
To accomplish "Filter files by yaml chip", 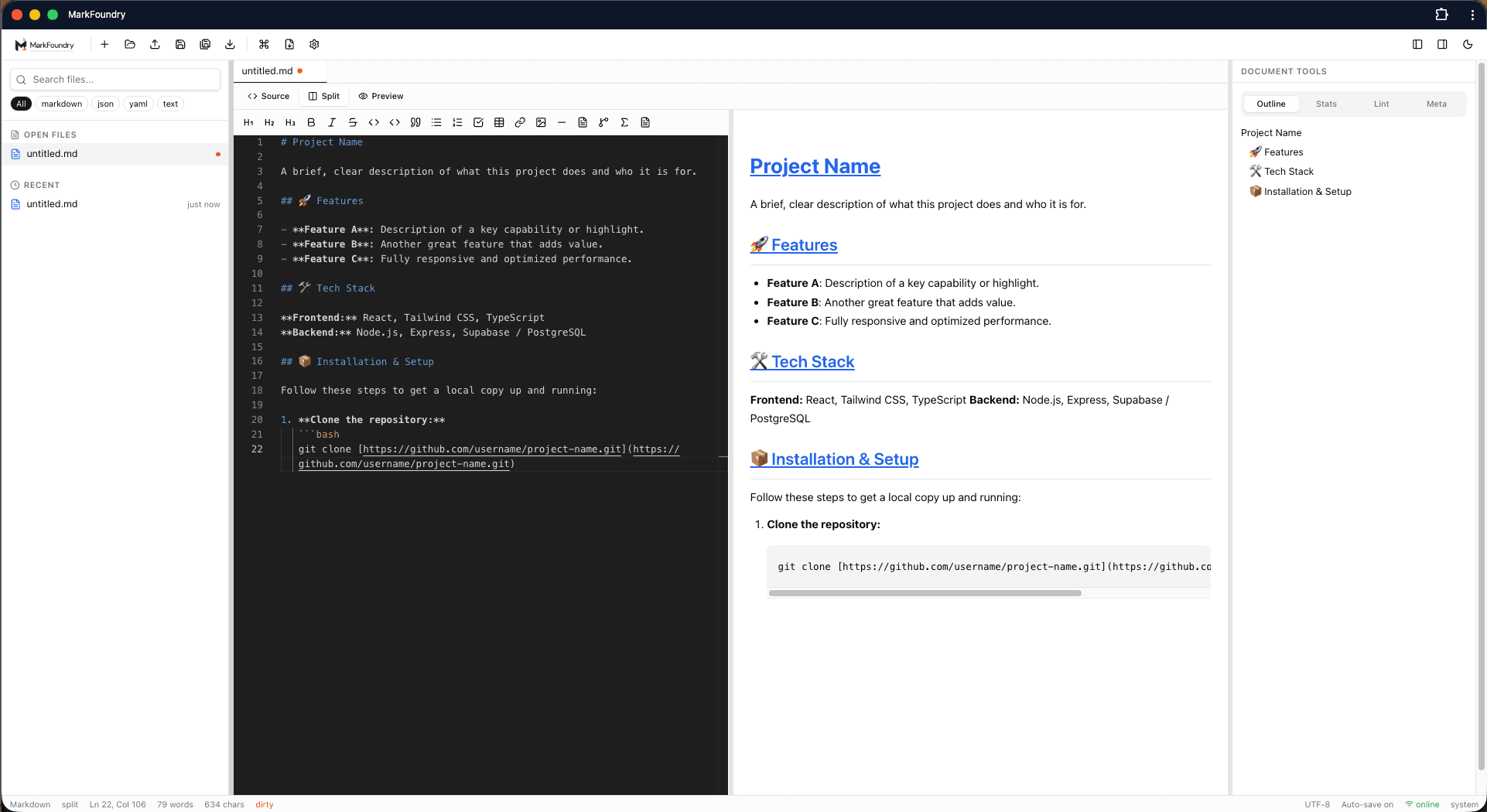I will (x=138, y=104).
